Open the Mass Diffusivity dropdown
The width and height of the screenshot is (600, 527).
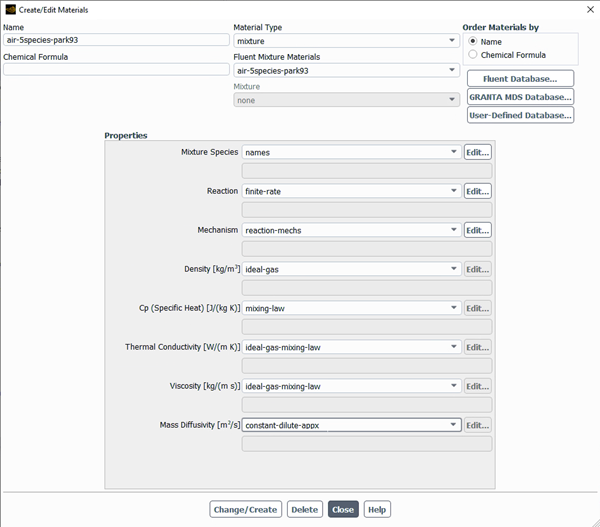351,425
